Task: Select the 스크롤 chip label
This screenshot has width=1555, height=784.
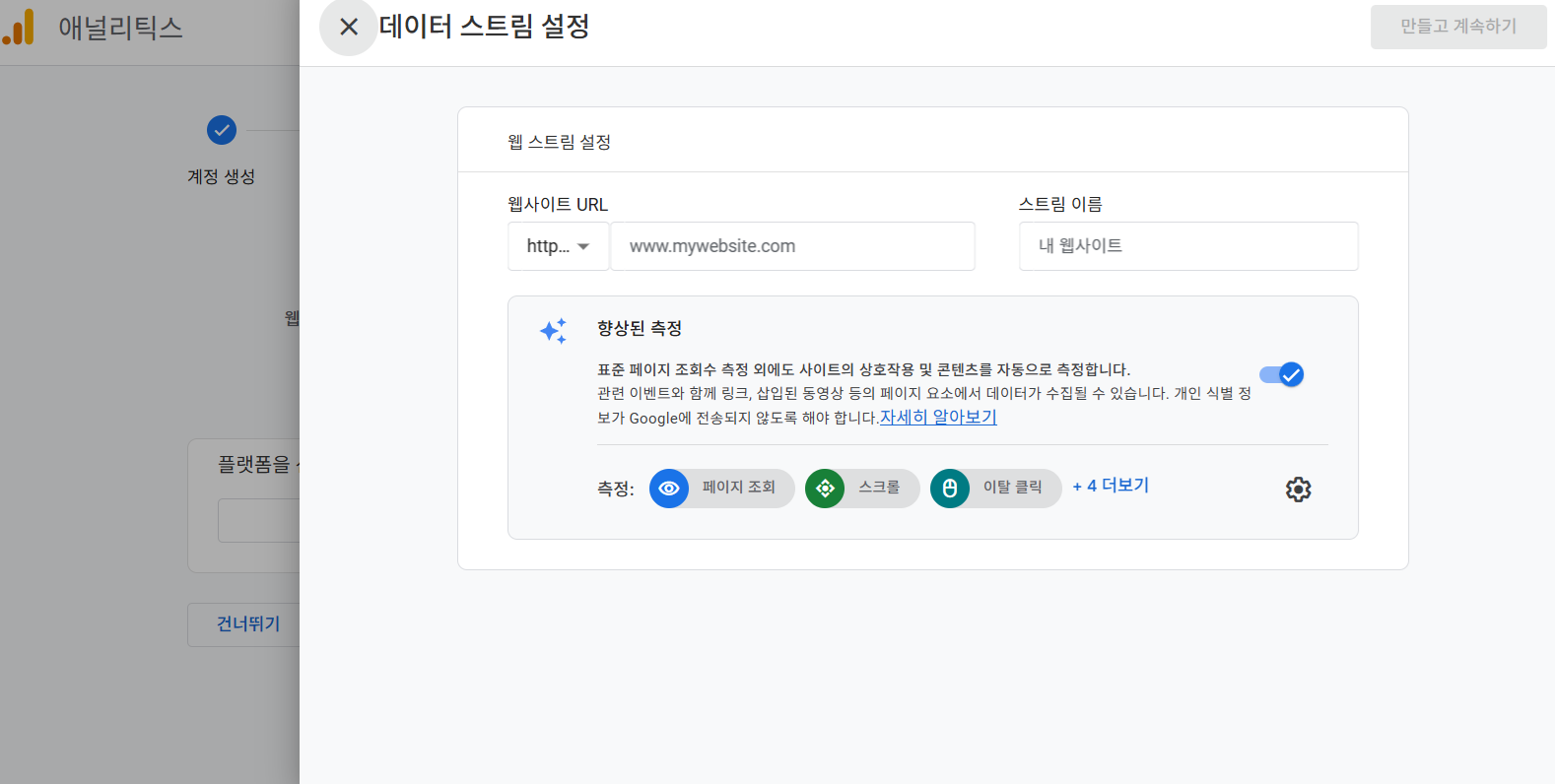Action: (879, 488)
